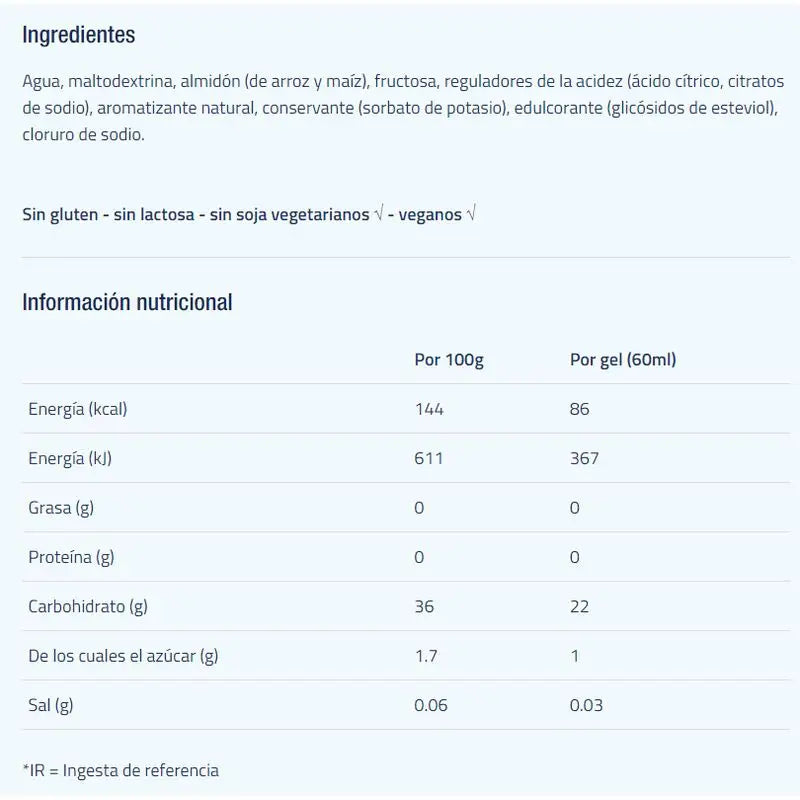Select the Grasa (g) row label
Screen dimensions: 800x800
click(x=61, y=508)
